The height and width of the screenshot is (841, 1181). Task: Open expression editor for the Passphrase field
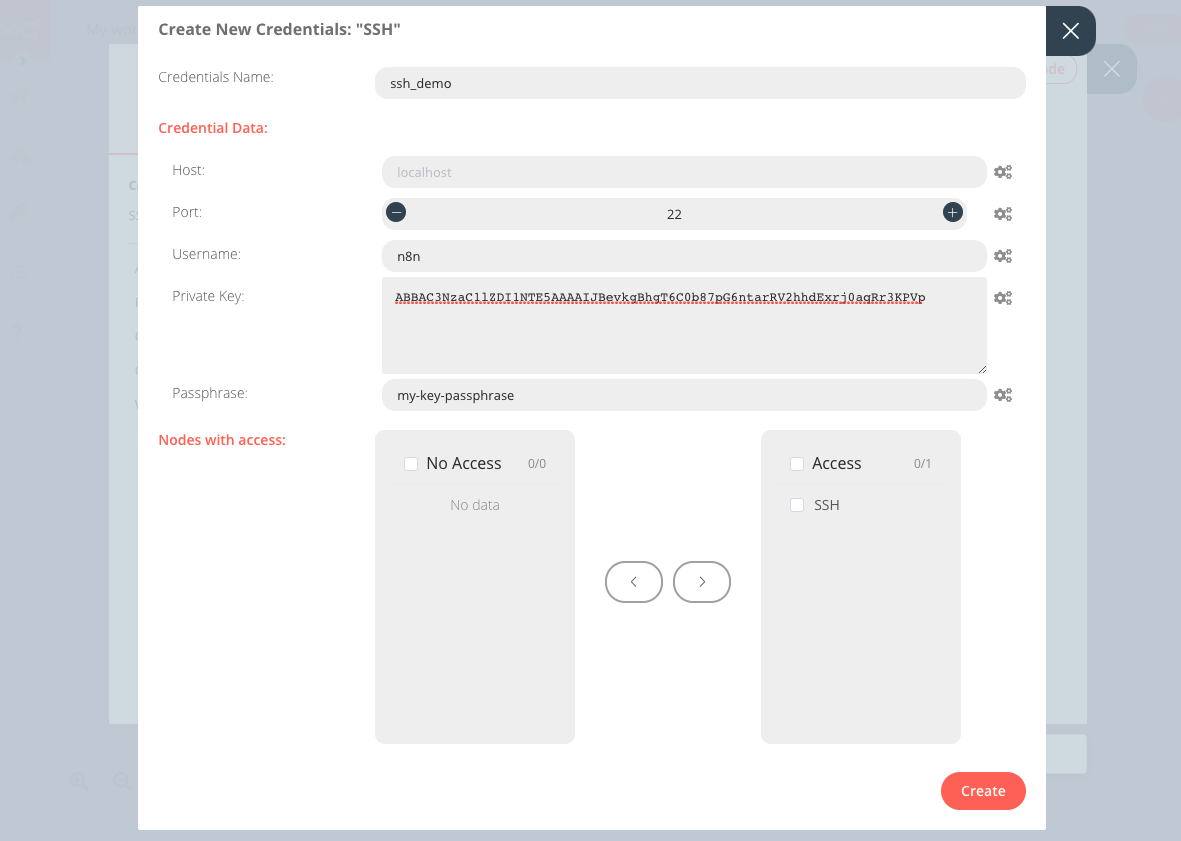[1003, 395]
